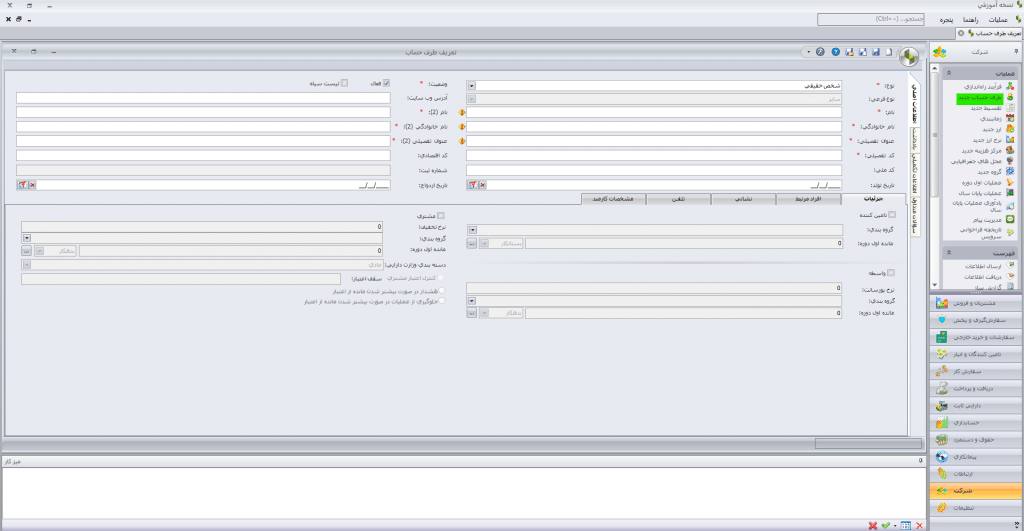Switch to the نشانی tab

click(x=744, y=199)
